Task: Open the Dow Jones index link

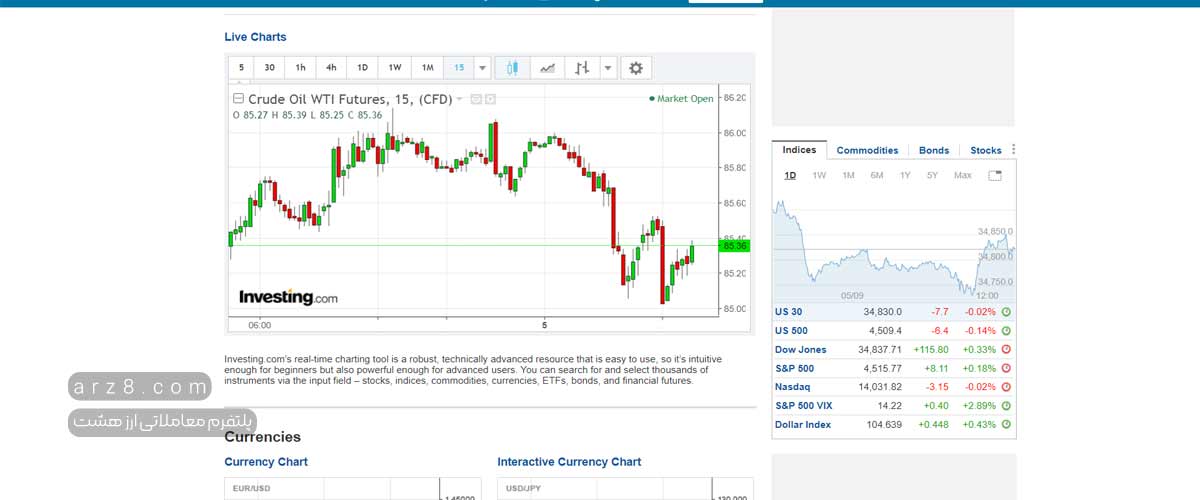Action: pos(800,350)
